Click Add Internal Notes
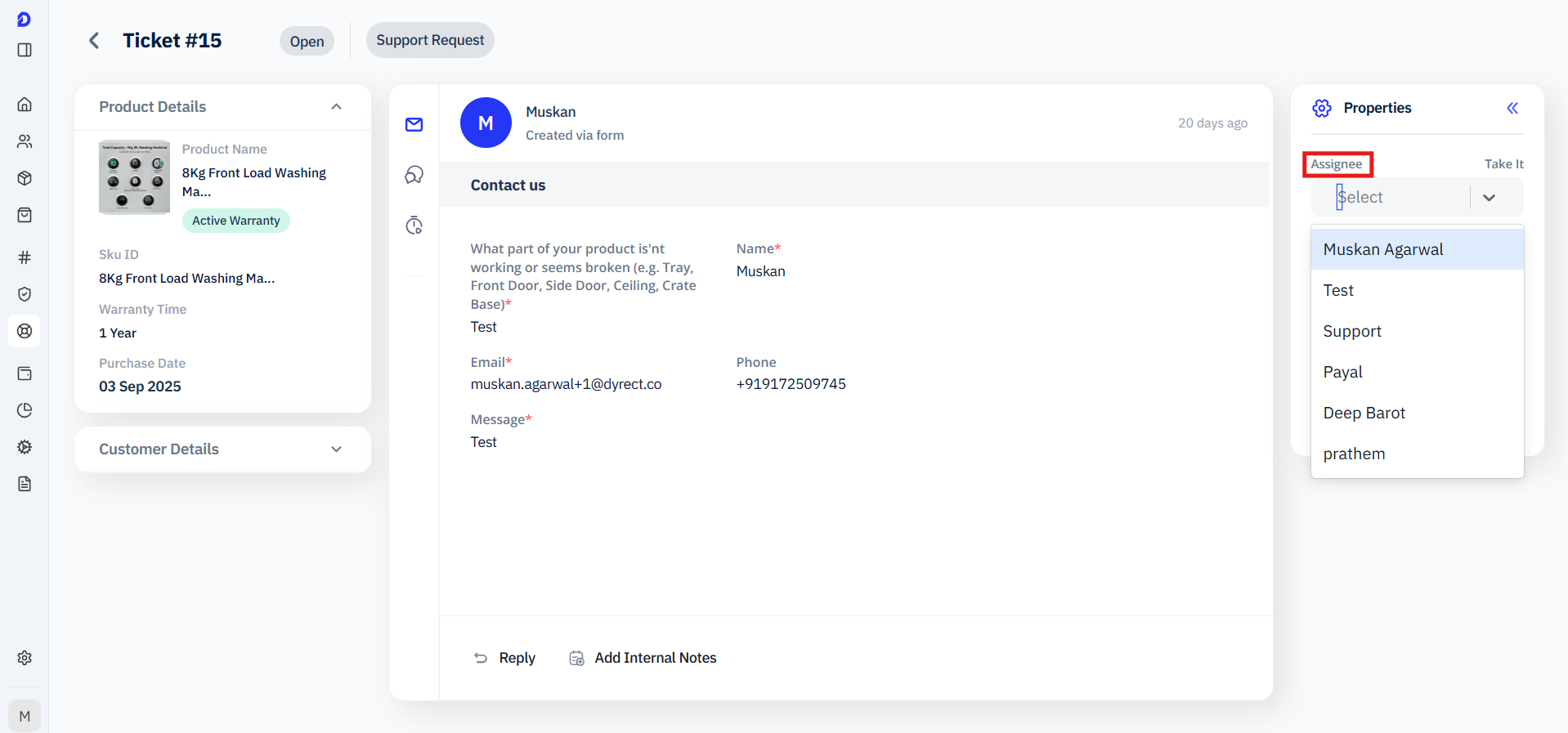This screenshot has width=1568, height=733. tap(643, 658)
